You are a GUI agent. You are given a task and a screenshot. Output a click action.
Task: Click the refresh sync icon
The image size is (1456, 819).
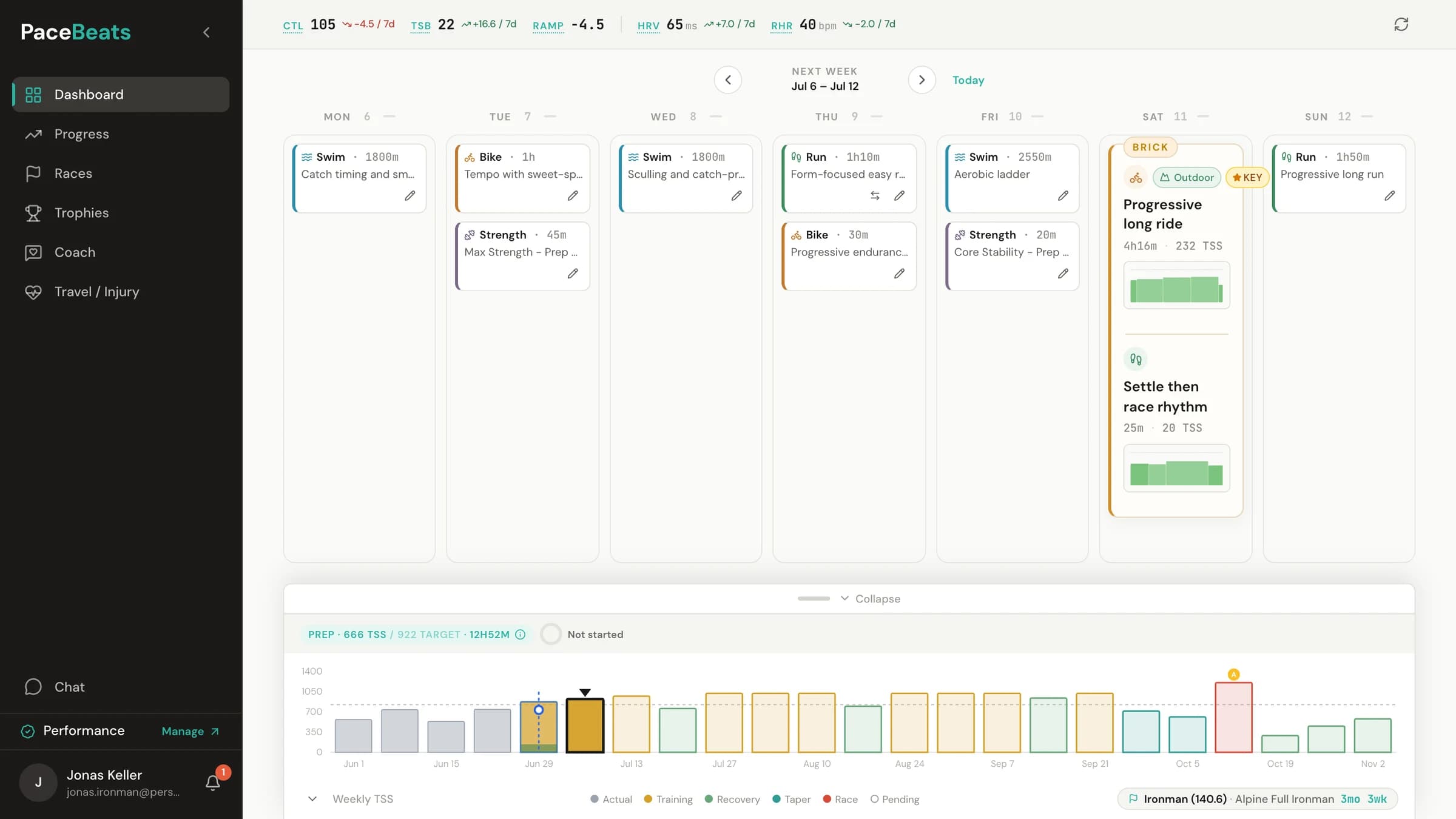(1401, 24)
